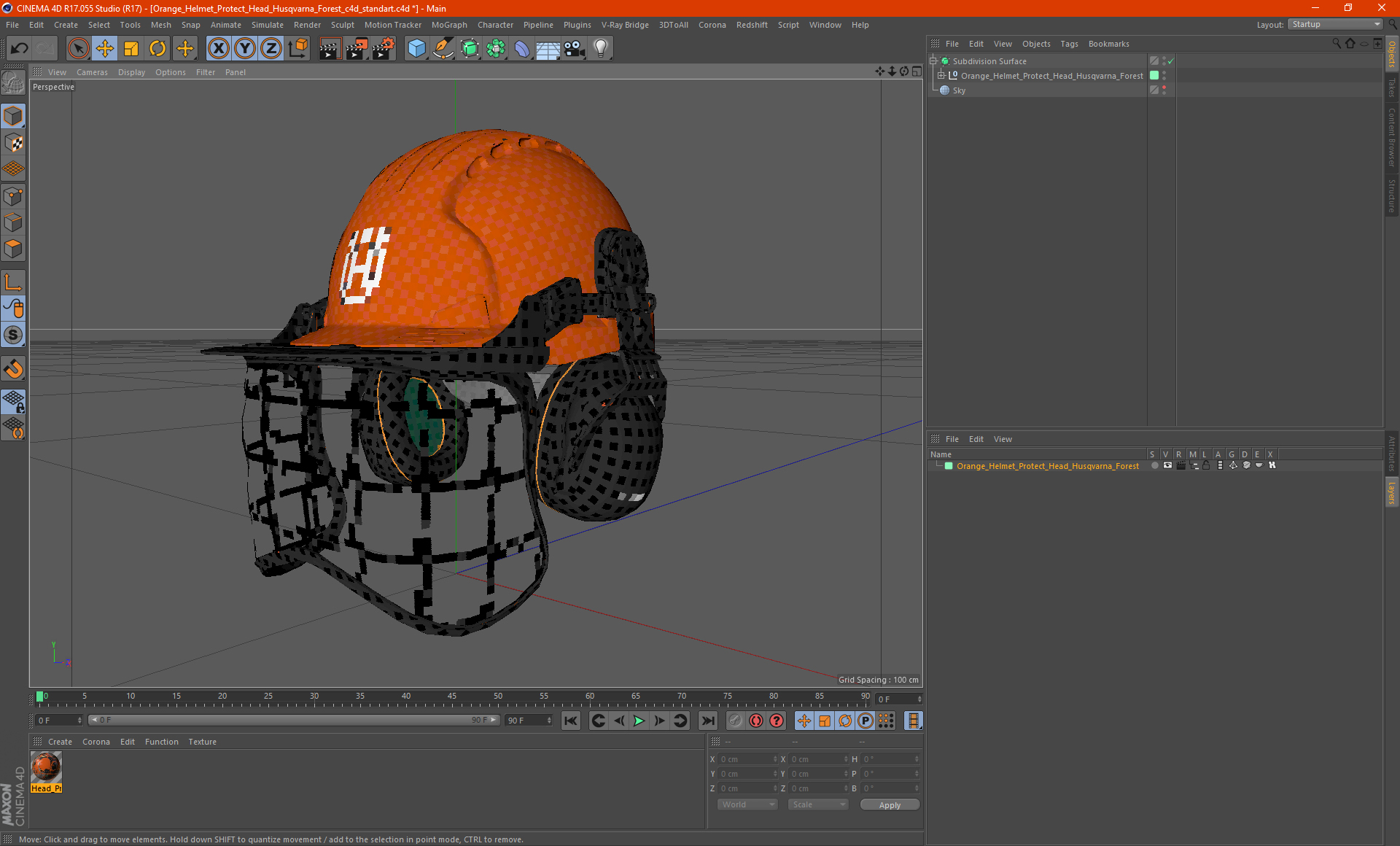Expand the Orange_Helmet object hierarchy

(941, 75)
